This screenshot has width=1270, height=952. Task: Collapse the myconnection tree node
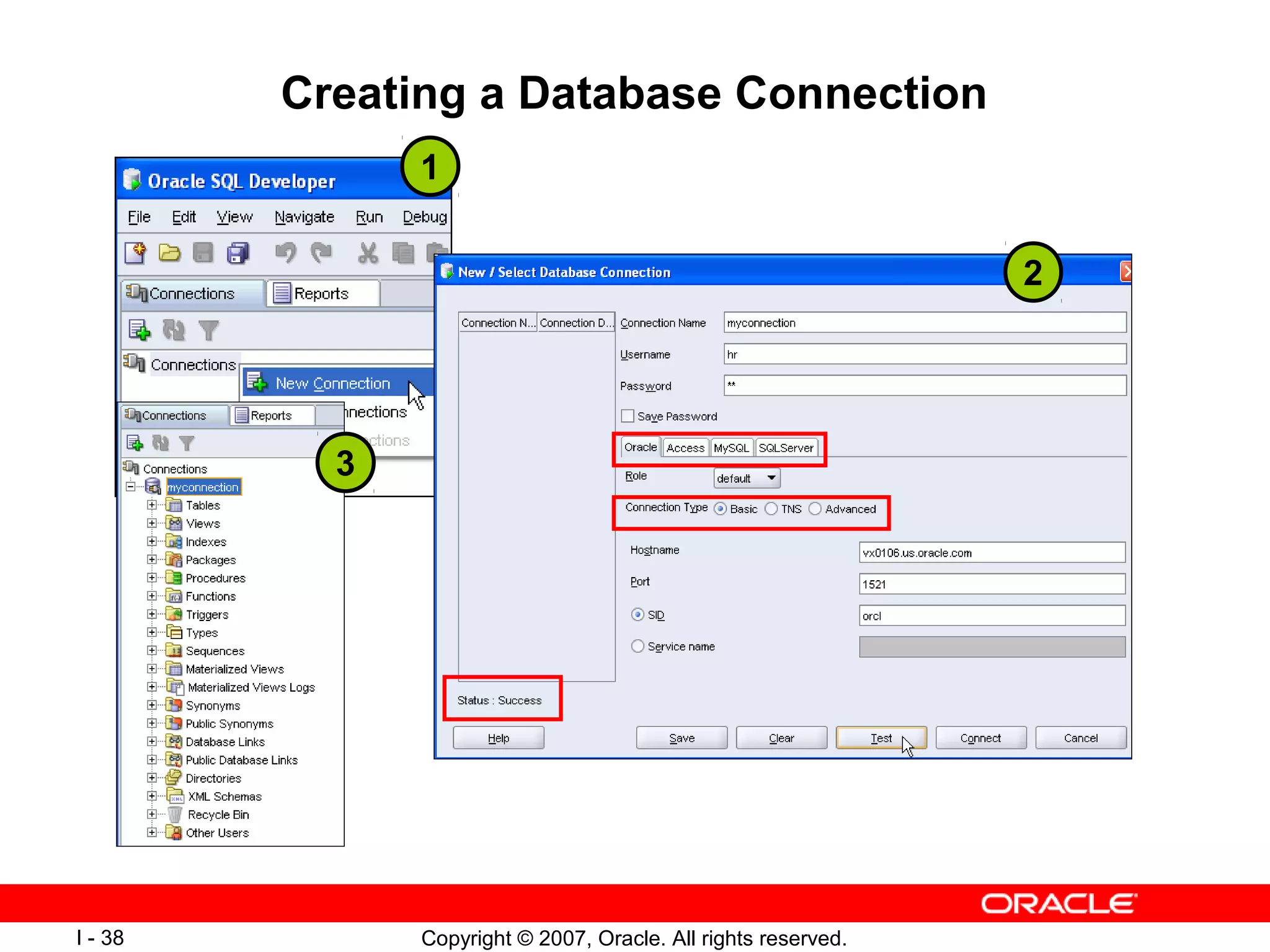tap(130, 487)
